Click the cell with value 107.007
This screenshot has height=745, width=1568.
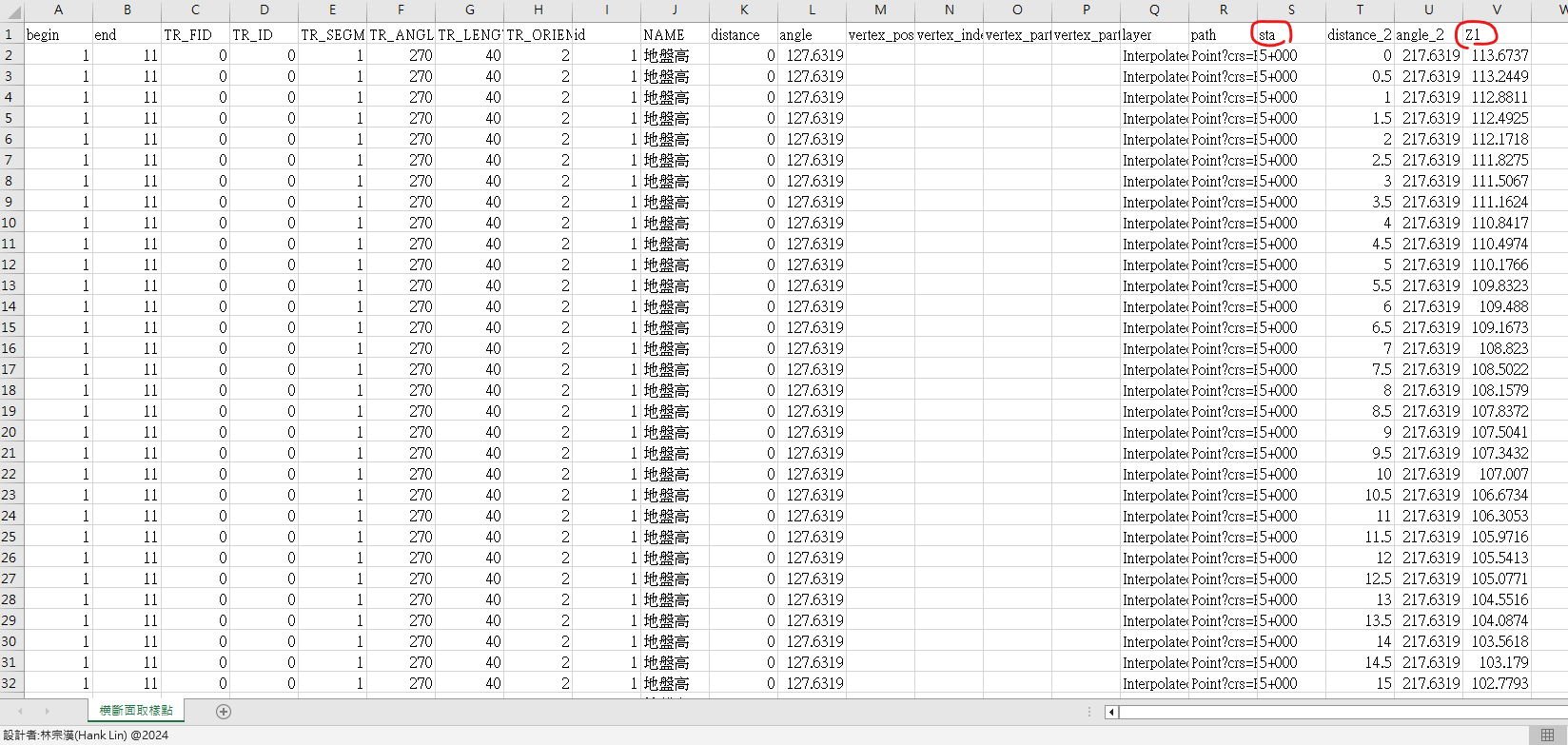(1497, 474)
